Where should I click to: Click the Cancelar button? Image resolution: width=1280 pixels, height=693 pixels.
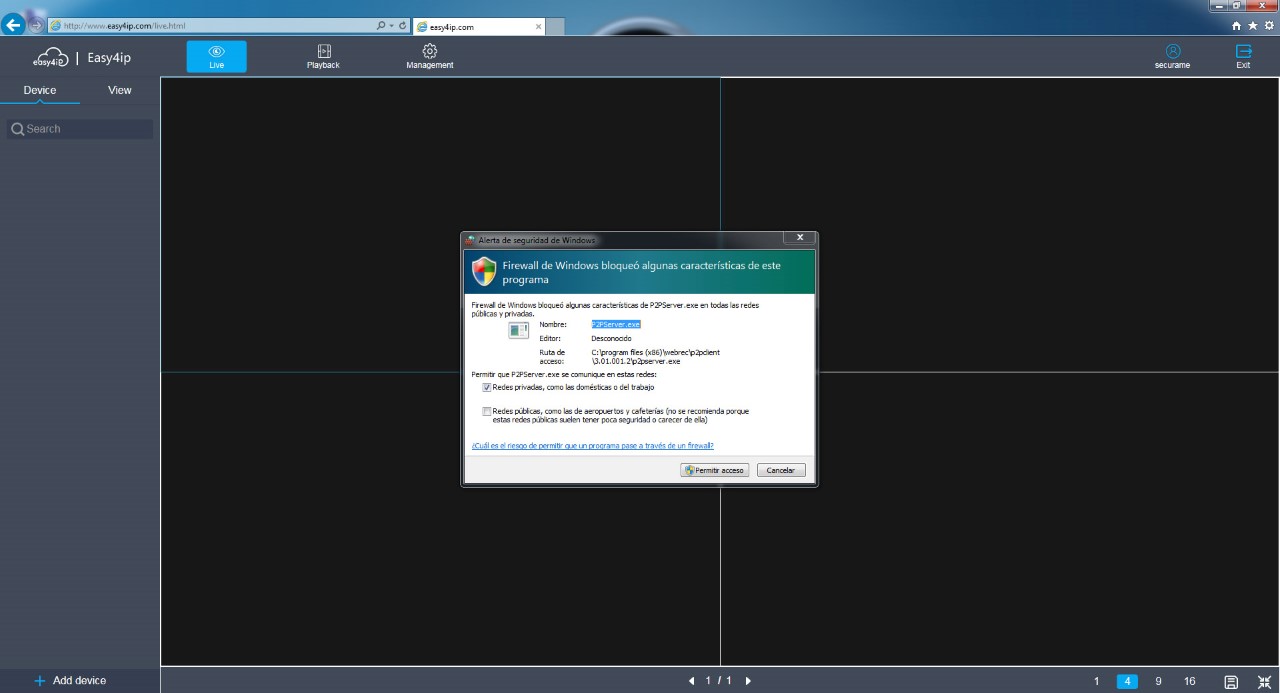tap(780, 470)
